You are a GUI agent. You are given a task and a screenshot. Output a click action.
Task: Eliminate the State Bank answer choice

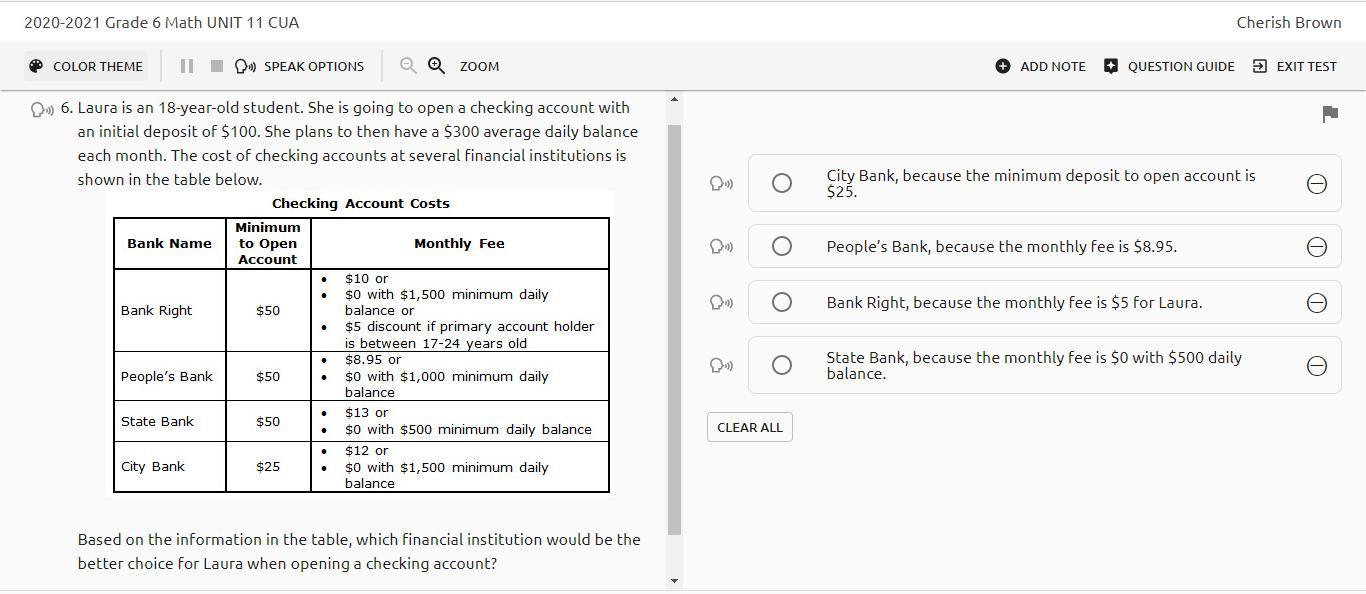(x=1317, y=365)
